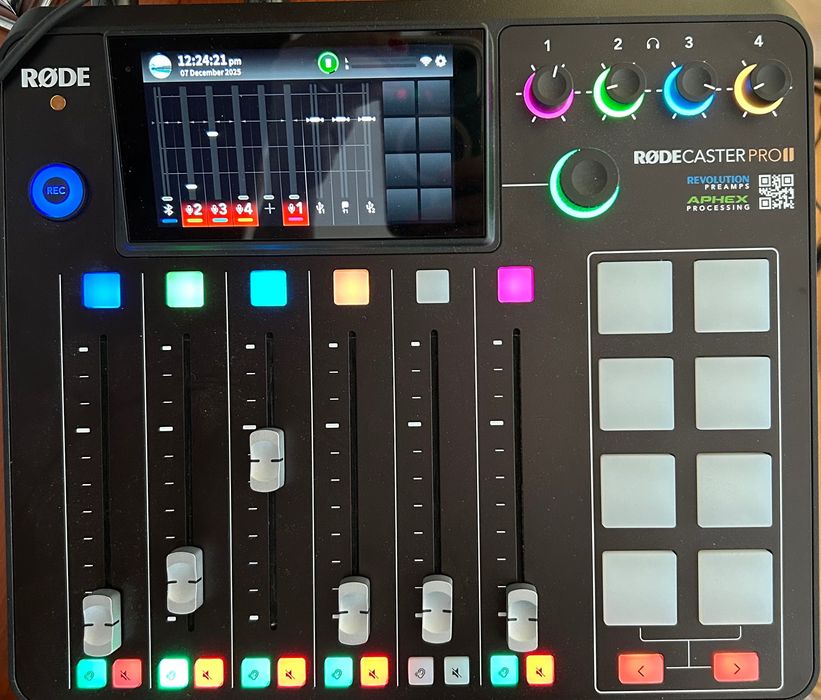
Task: Mute the orange channel using its mute button
Action: click(374, 672)
